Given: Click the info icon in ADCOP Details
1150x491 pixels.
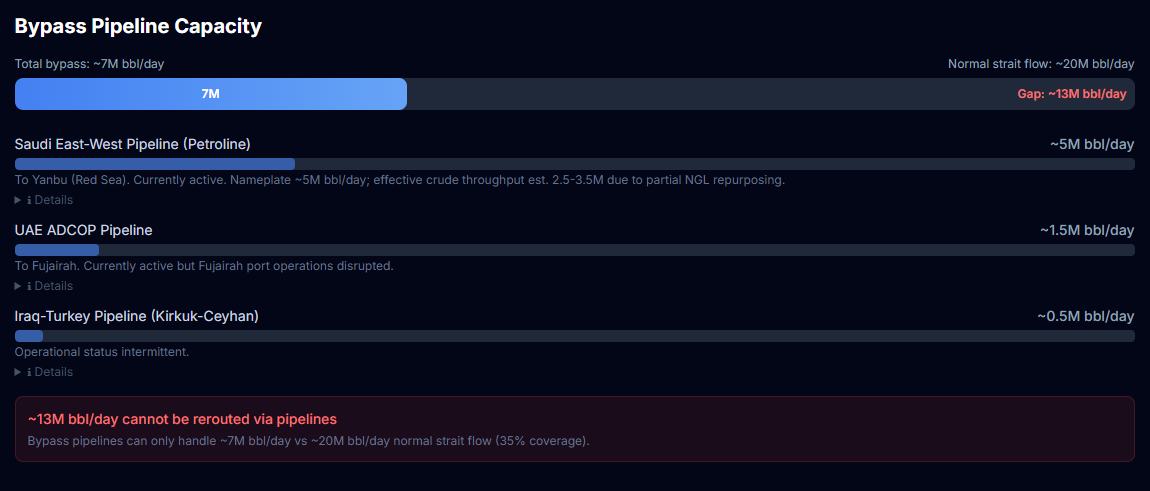Looking at the screenshot, I should point(29,285).
